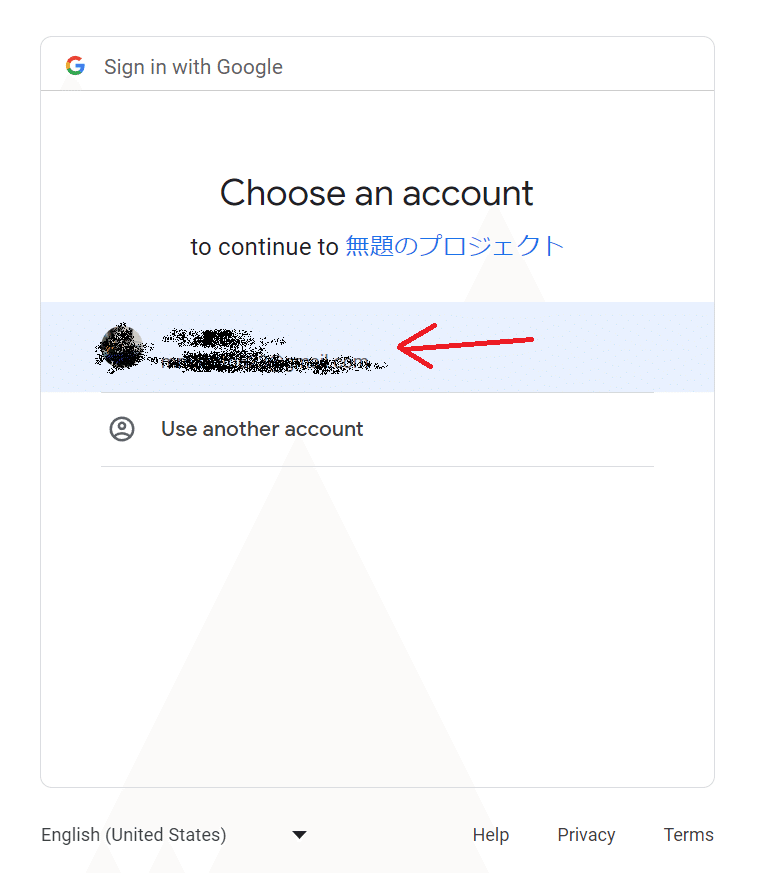
Task: Click the header bar right of the sign-in title
Action: 498,64
